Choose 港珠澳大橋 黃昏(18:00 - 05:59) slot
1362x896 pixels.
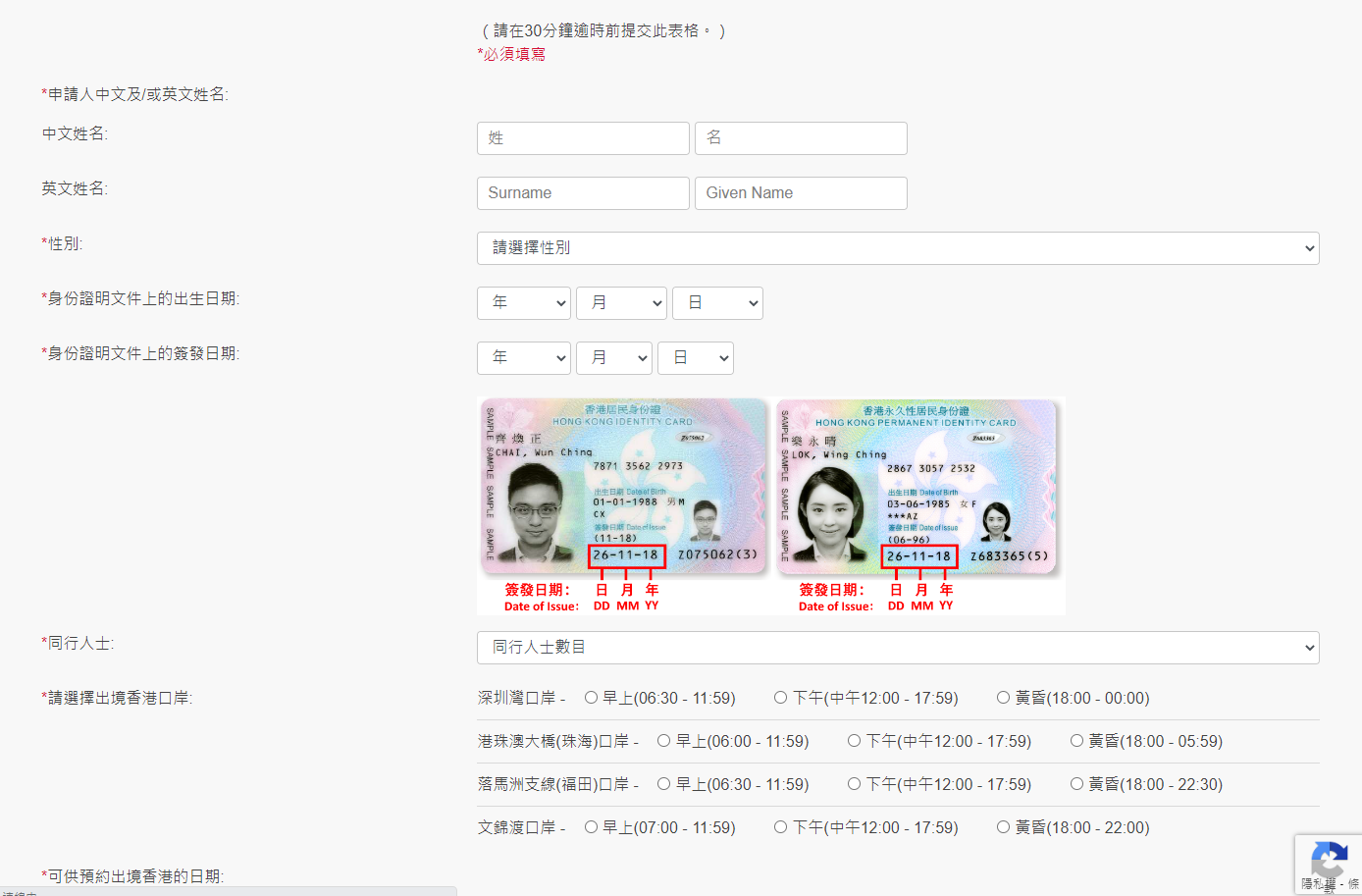[1076, 741]
